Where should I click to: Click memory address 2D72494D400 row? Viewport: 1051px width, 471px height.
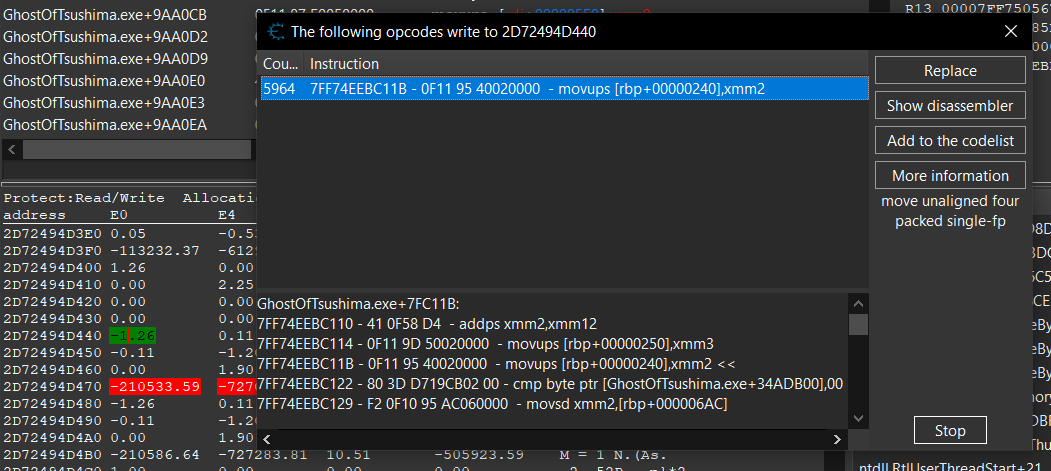(x=50, y=268)
